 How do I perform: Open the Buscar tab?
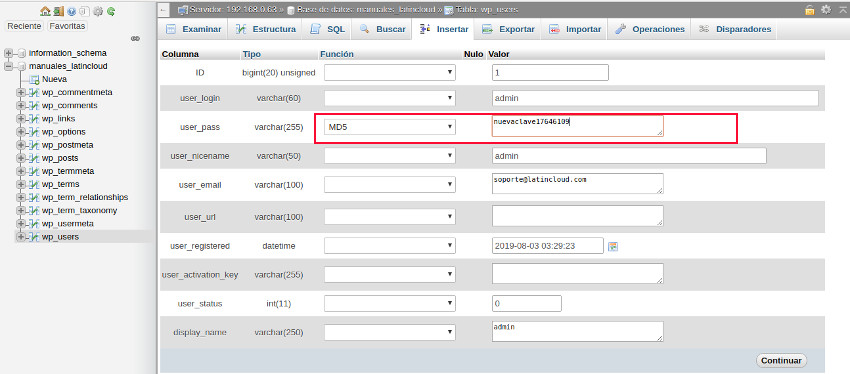(382, 29)
